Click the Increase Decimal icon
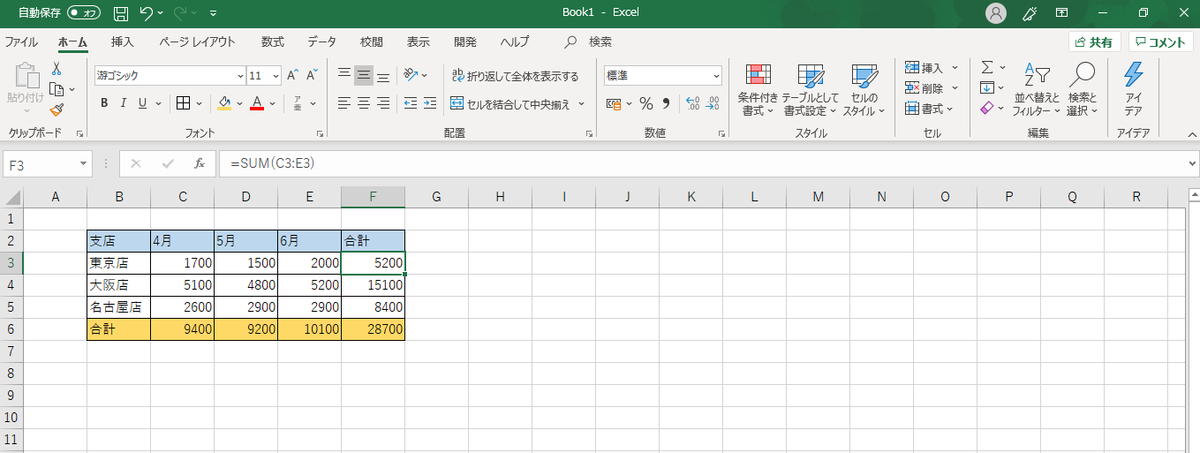Screen dimensions: 1200x453 coord(693,103)
